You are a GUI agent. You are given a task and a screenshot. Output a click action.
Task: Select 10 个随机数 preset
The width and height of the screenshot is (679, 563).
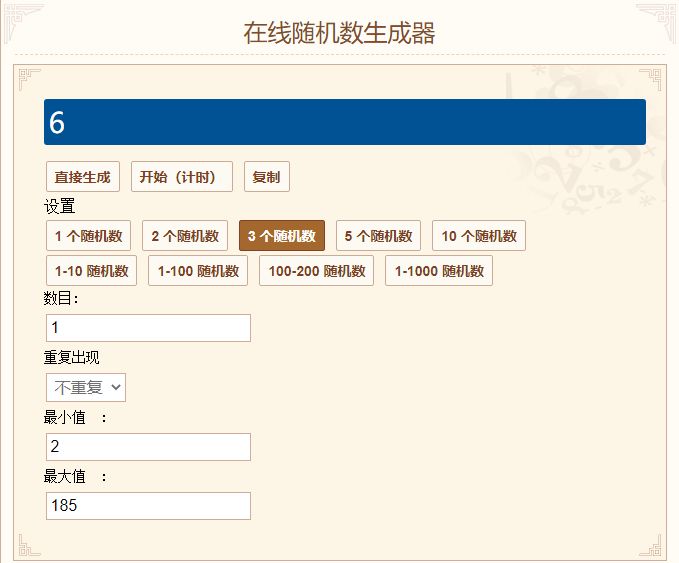point(479,236)
